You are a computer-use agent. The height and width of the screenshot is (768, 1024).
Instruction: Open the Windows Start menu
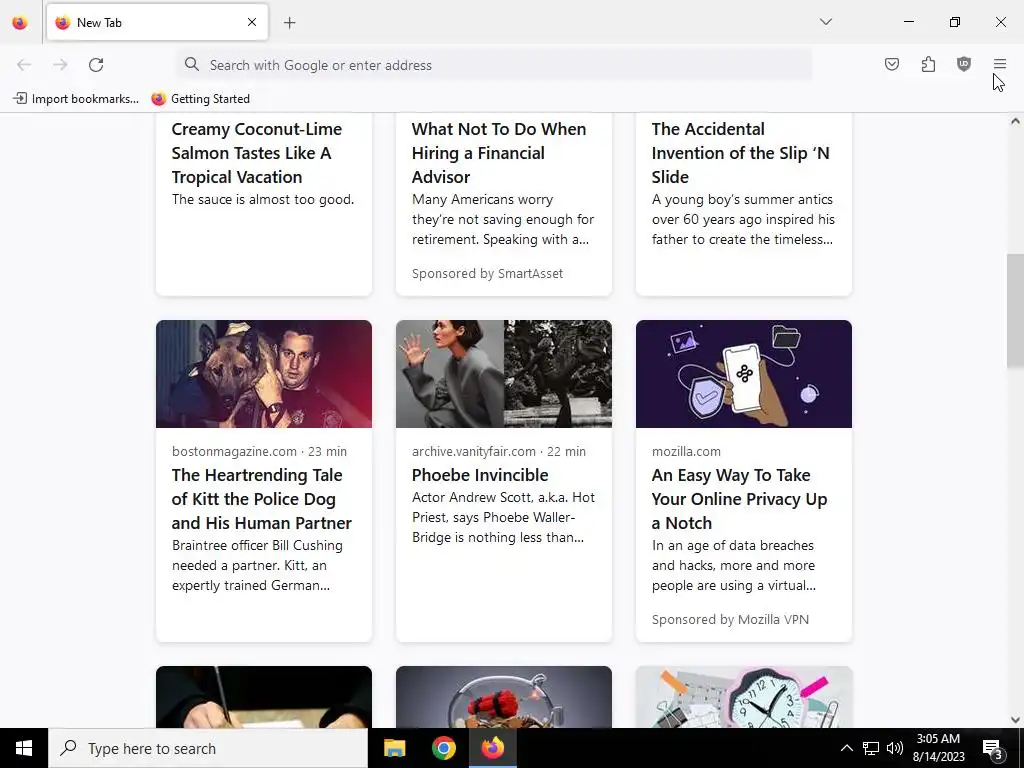[x=24, y=748]
